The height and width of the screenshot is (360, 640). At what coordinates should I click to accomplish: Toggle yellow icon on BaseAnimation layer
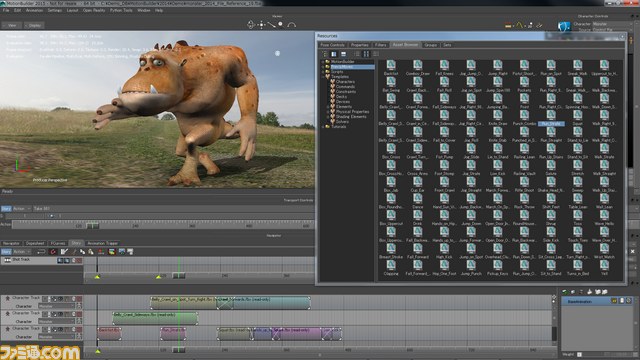click(614, 301)
